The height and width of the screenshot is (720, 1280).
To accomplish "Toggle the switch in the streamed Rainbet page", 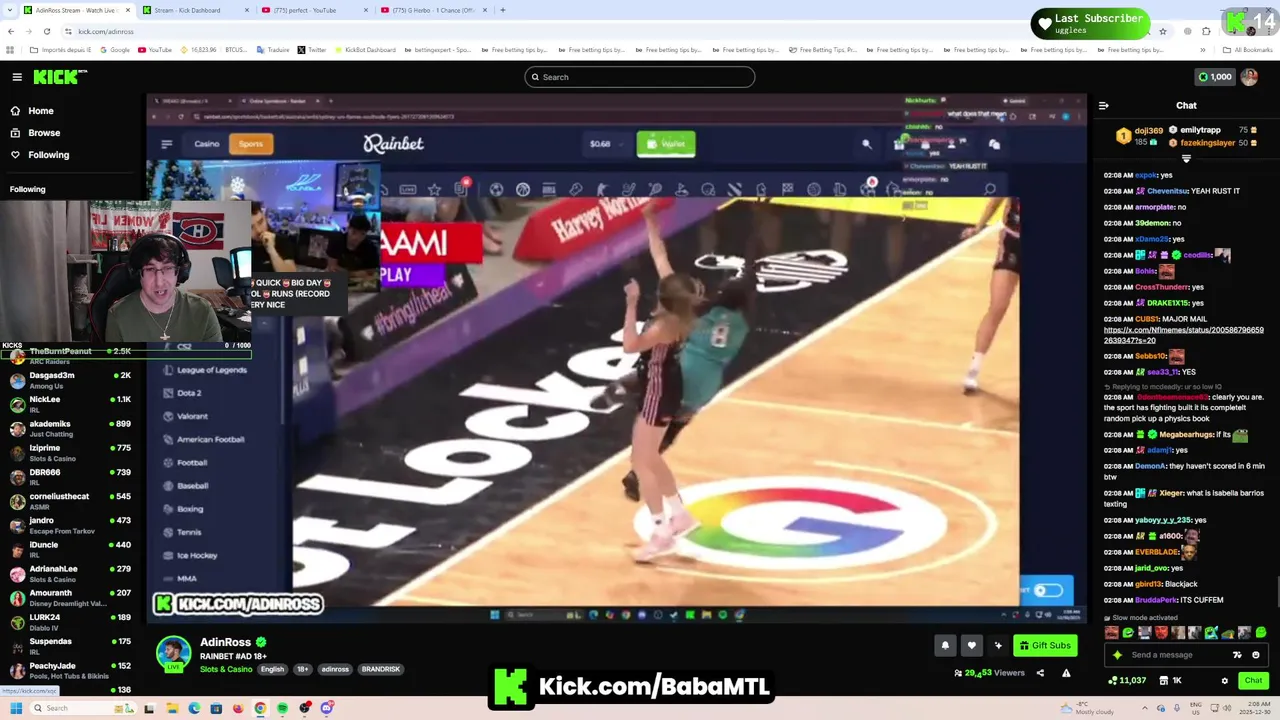I will click(1047, 590).
